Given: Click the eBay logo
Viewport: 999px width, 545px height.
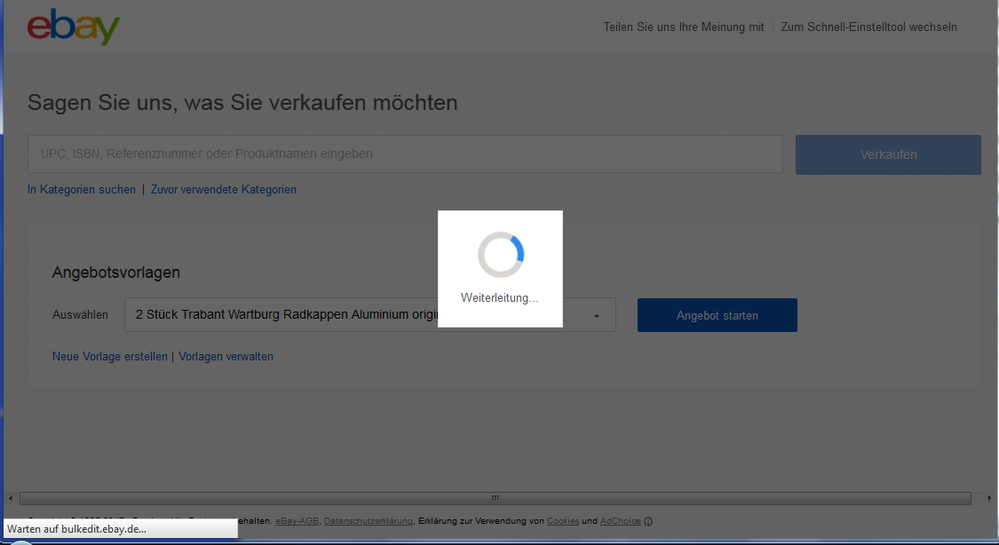Looking at the screenshot, I should coord(73,28).
